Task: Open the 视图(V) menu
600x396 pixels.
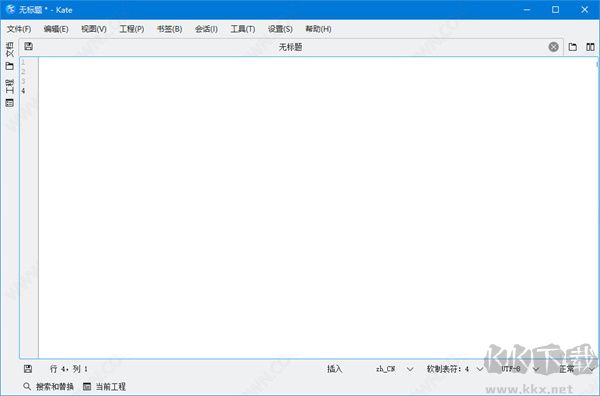Action: pyautogui.click(x=94, y=29)
